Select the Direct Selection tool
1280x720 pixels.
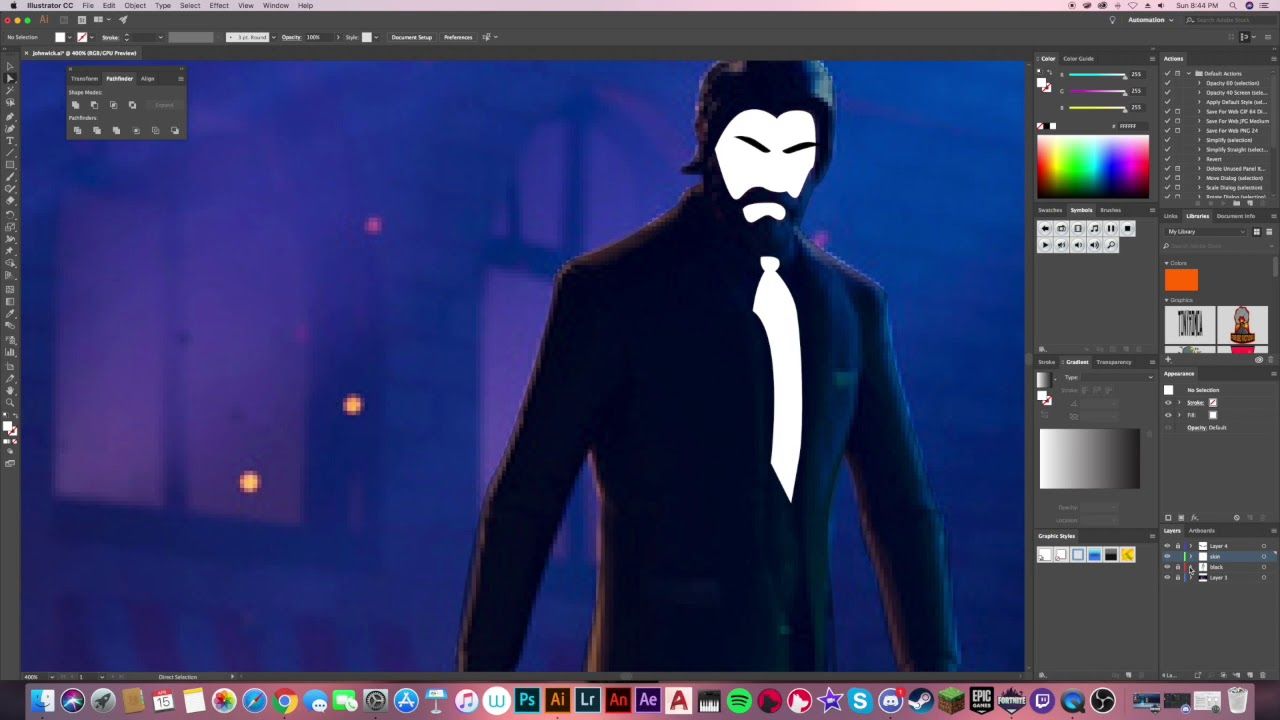(x=10, y=78)
